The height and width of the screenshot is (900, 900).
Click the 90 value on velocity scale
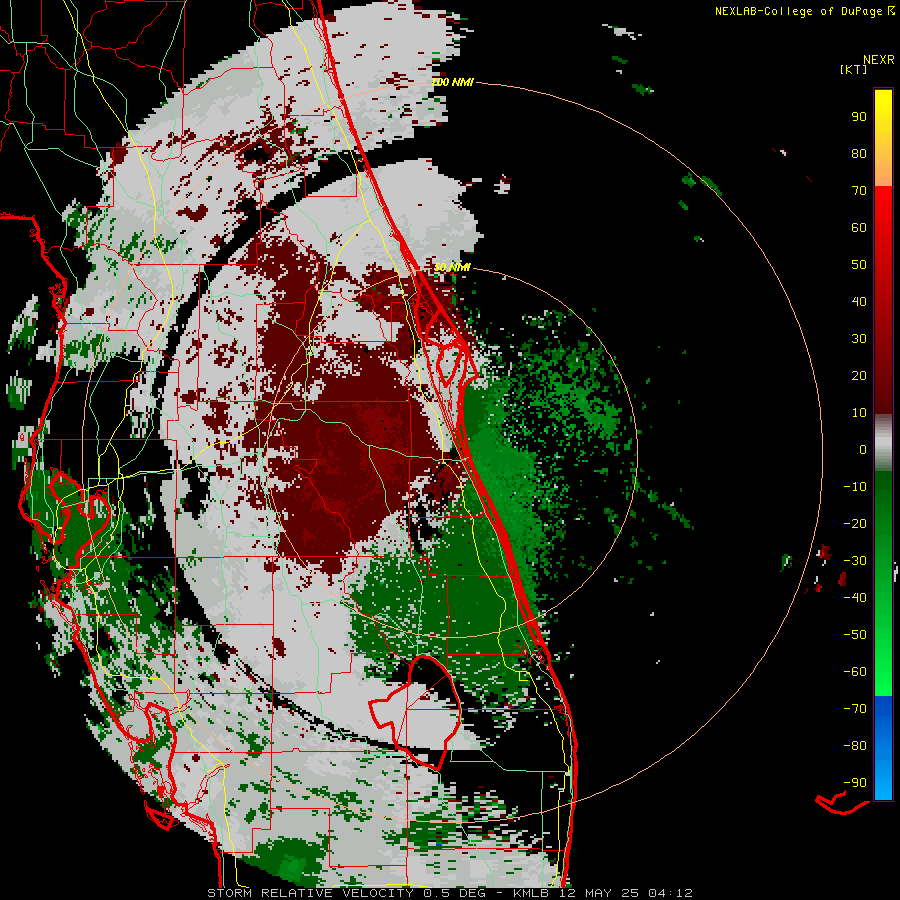pyautogui.click(x=859, y=117)
